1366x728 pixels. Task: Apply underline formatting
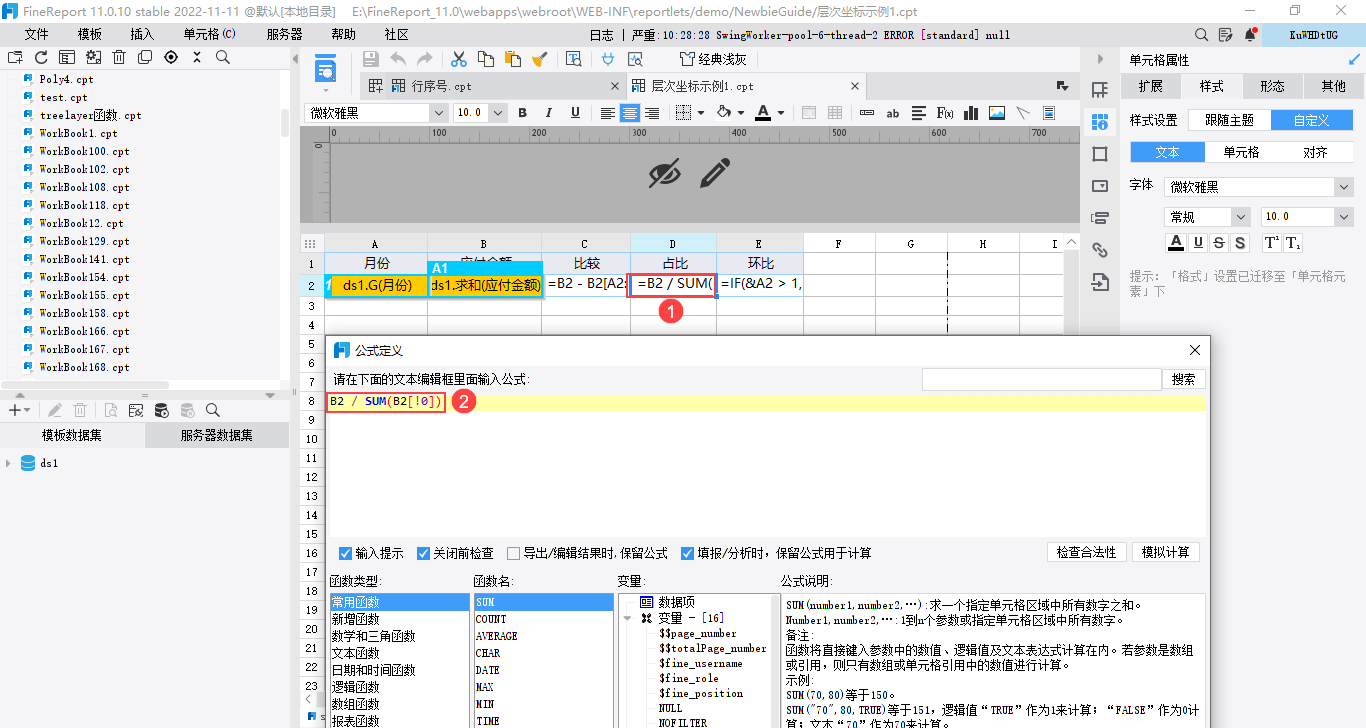(x=575, y=113)
